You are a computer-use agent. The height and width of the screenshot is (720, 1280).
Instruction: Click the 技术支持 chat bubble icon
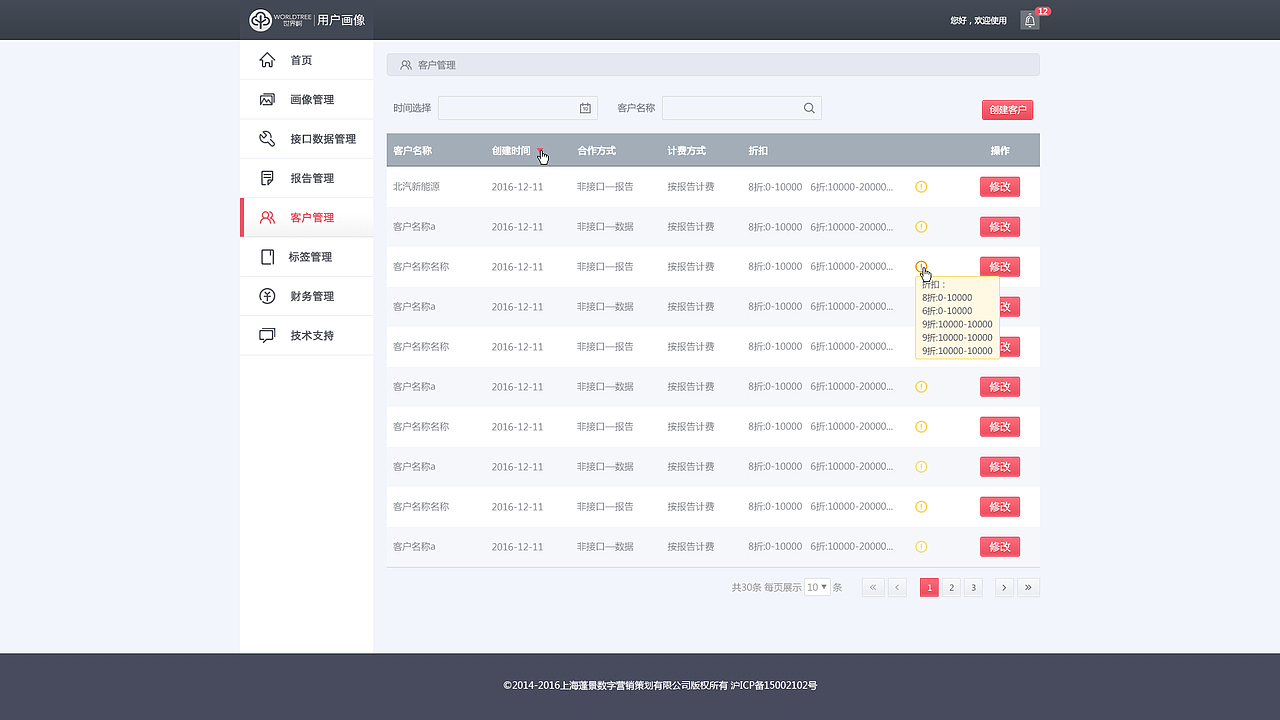[266, 336]
